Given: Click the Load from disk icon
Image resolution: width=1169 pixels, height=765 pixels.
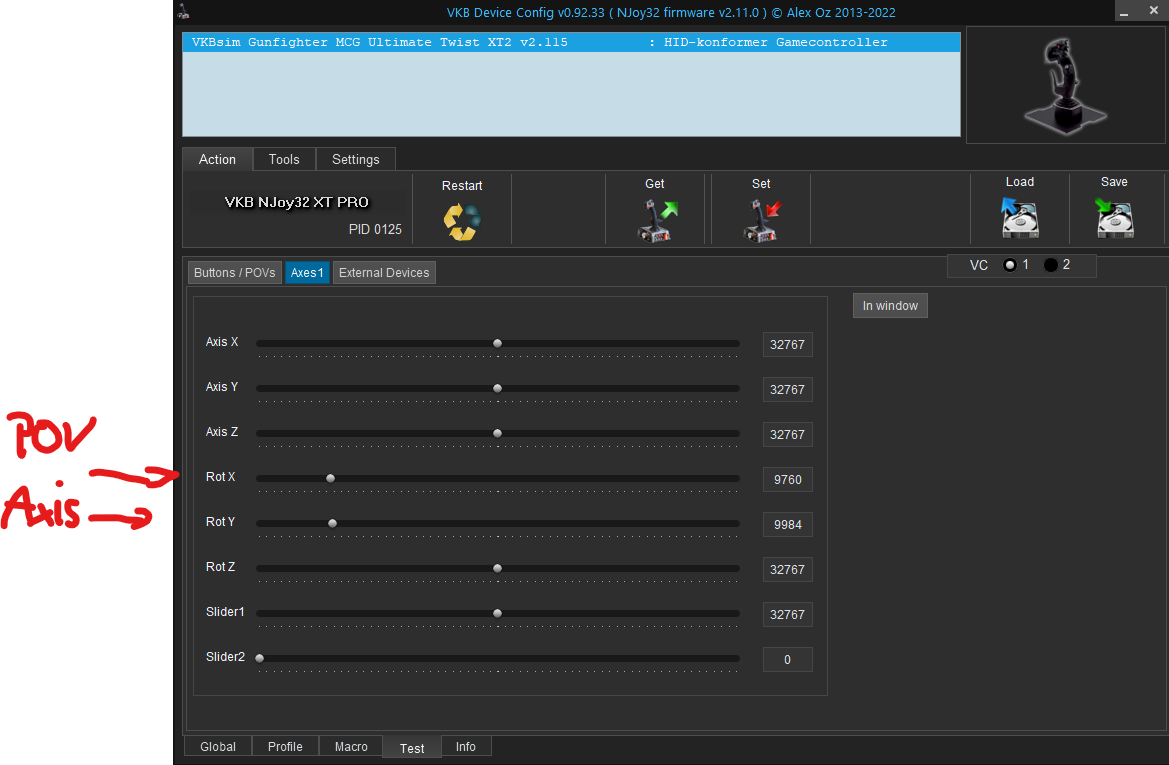Looking at the screenshot, I should [1019, 217].
